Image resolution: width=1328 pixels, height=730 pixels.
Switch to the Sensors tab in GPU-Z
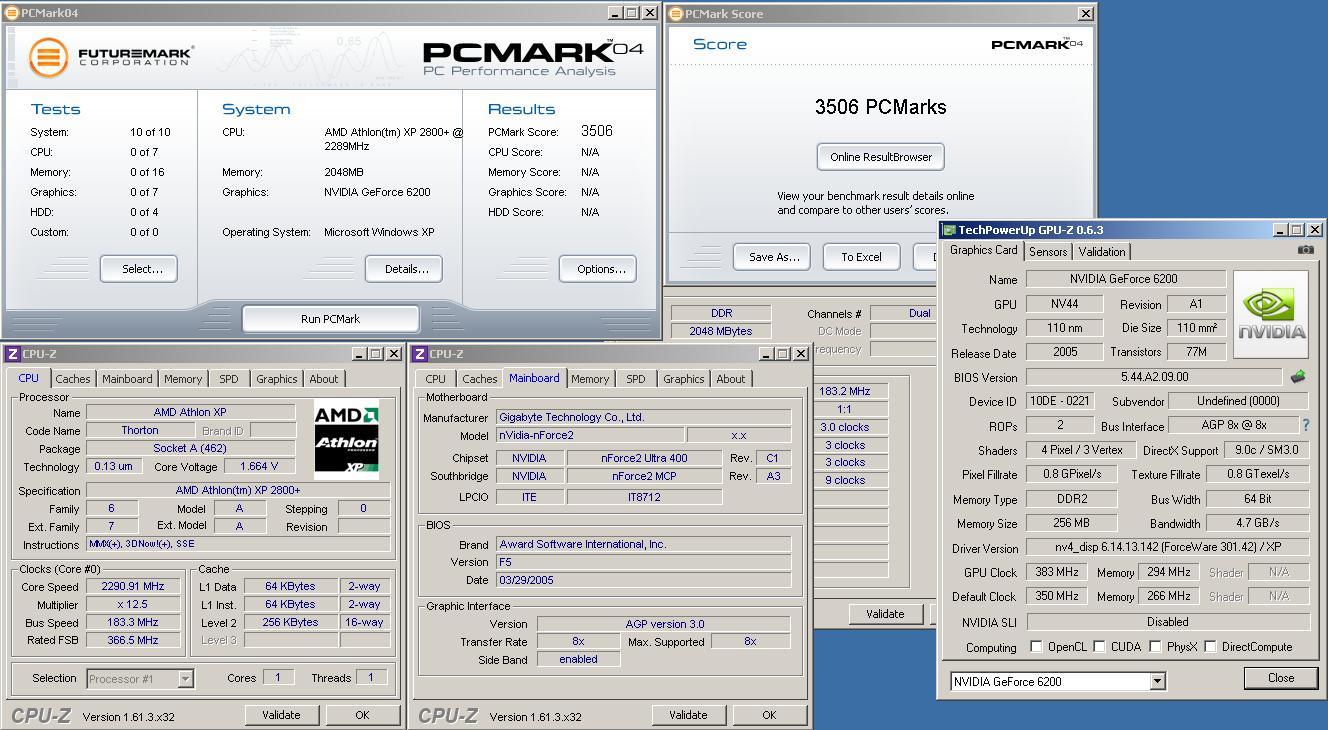click(1047, 252)
